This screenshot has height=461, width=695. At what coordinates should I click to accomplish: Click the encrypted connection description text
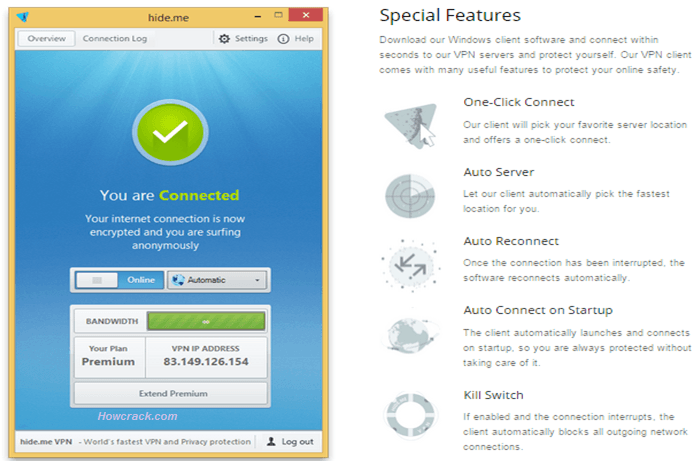click(x=165, y=232)
